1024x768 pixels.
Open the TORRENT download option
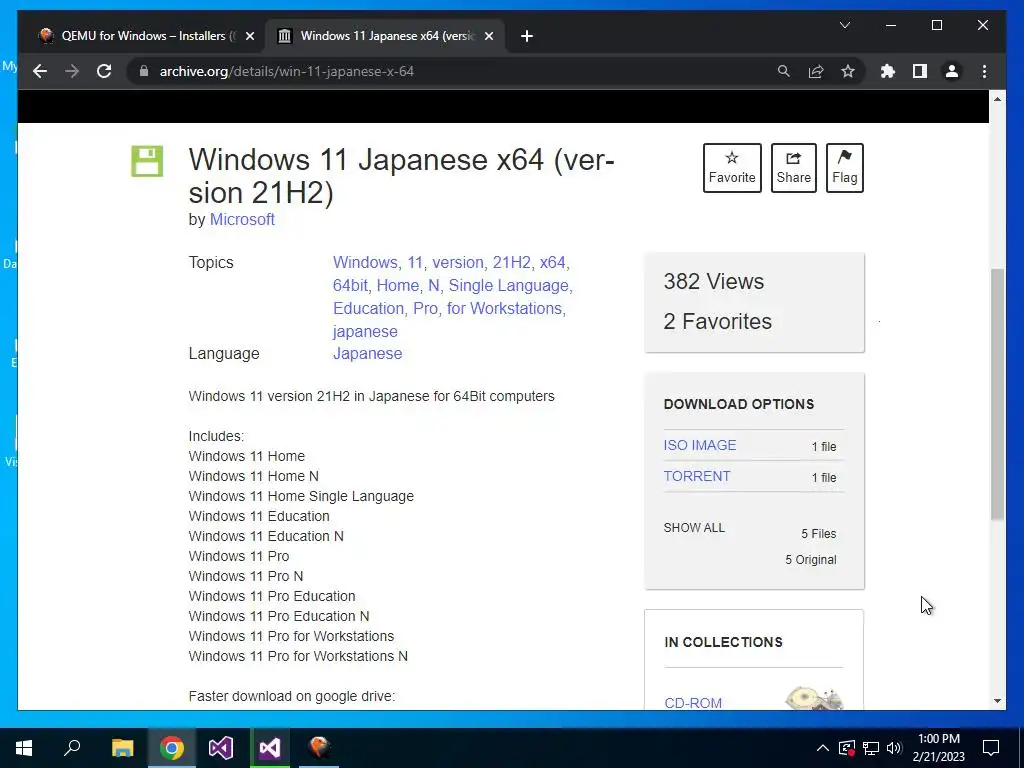[697, 476]
